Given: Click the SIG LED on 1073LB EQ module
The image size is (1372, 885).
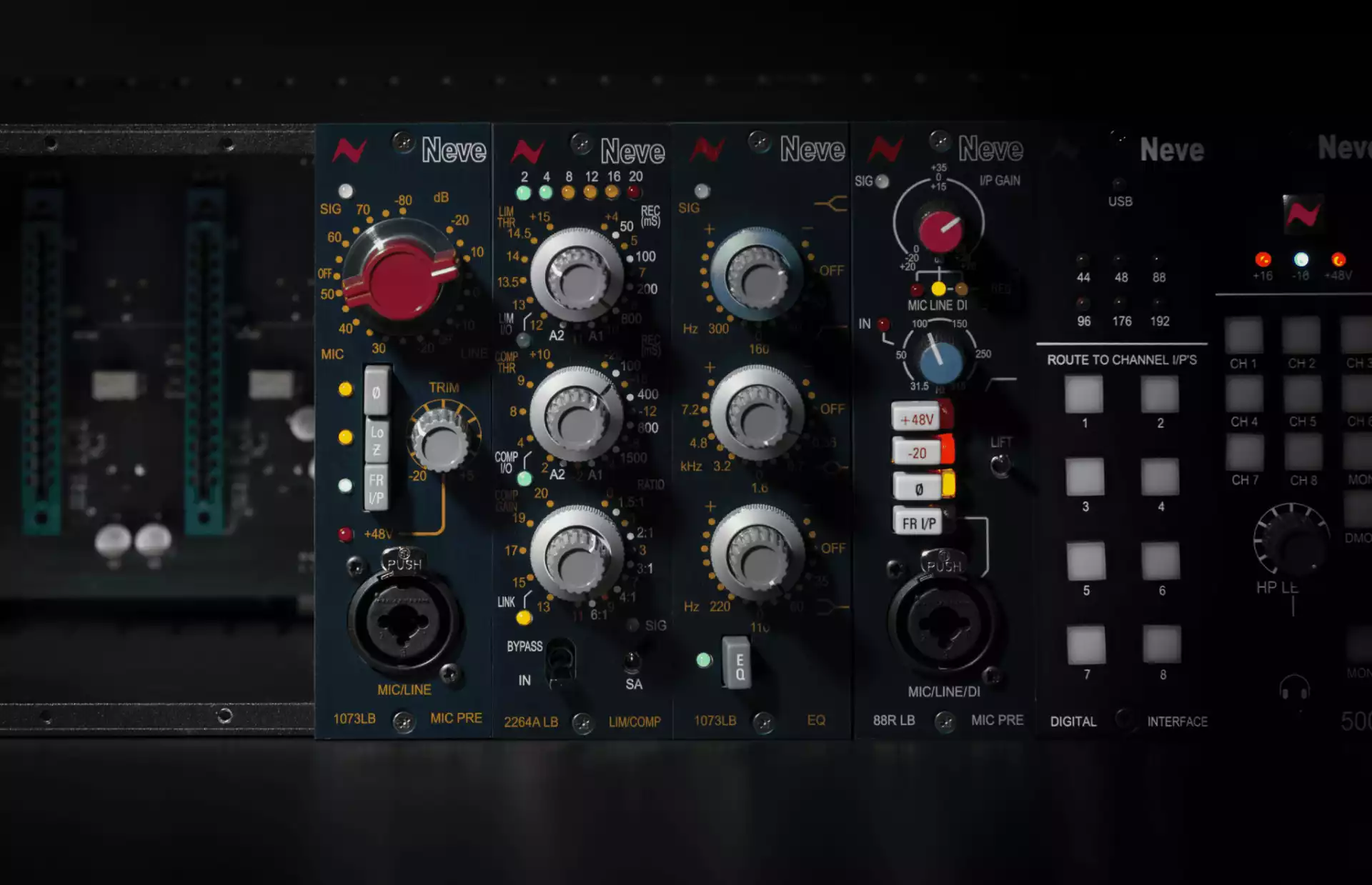Looking at the screenshot, I should 702,191.
